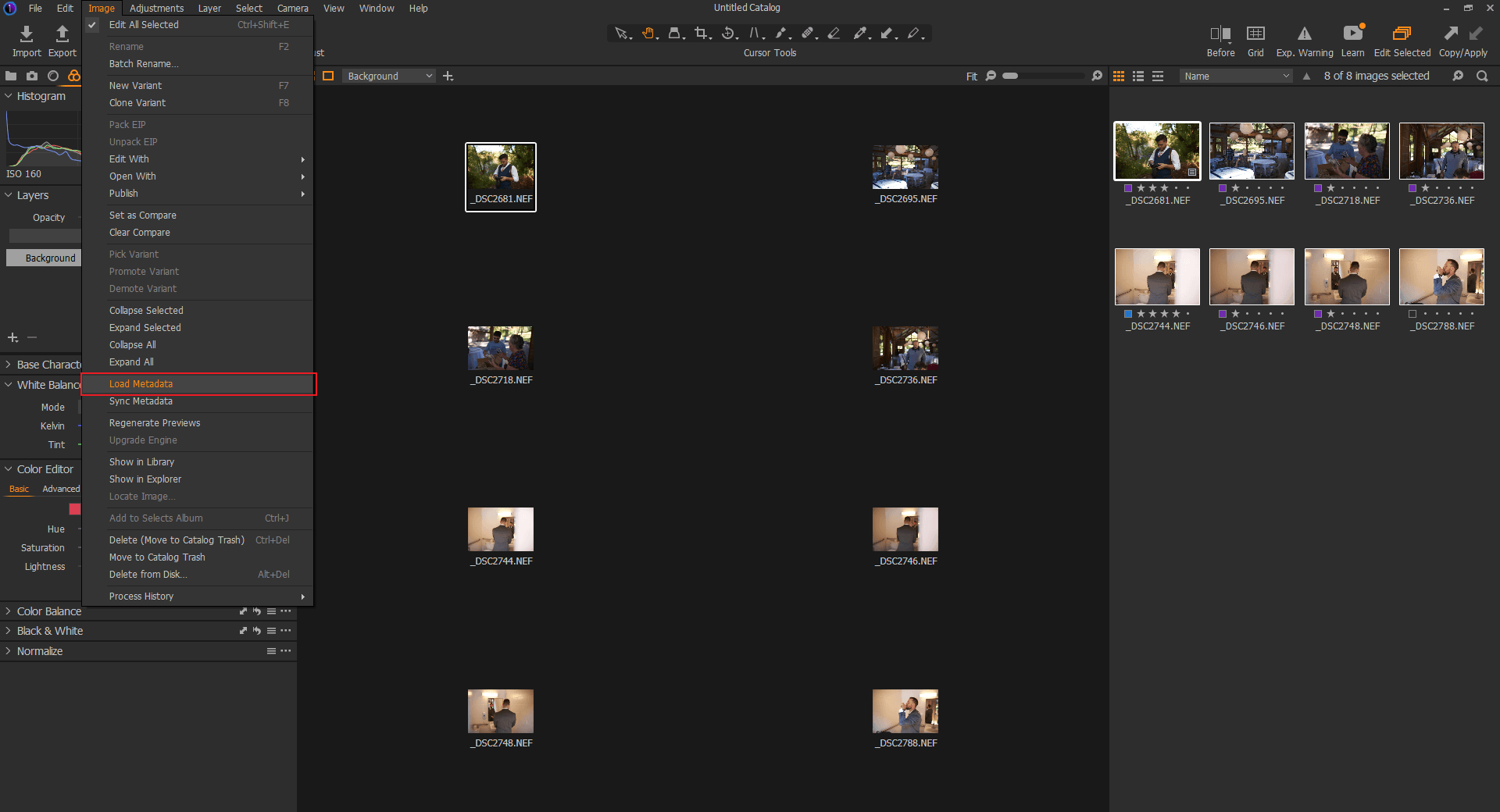Select the Heal bandage tool
This screenshot has width=1500, height=812.
(x=808, y=33)
